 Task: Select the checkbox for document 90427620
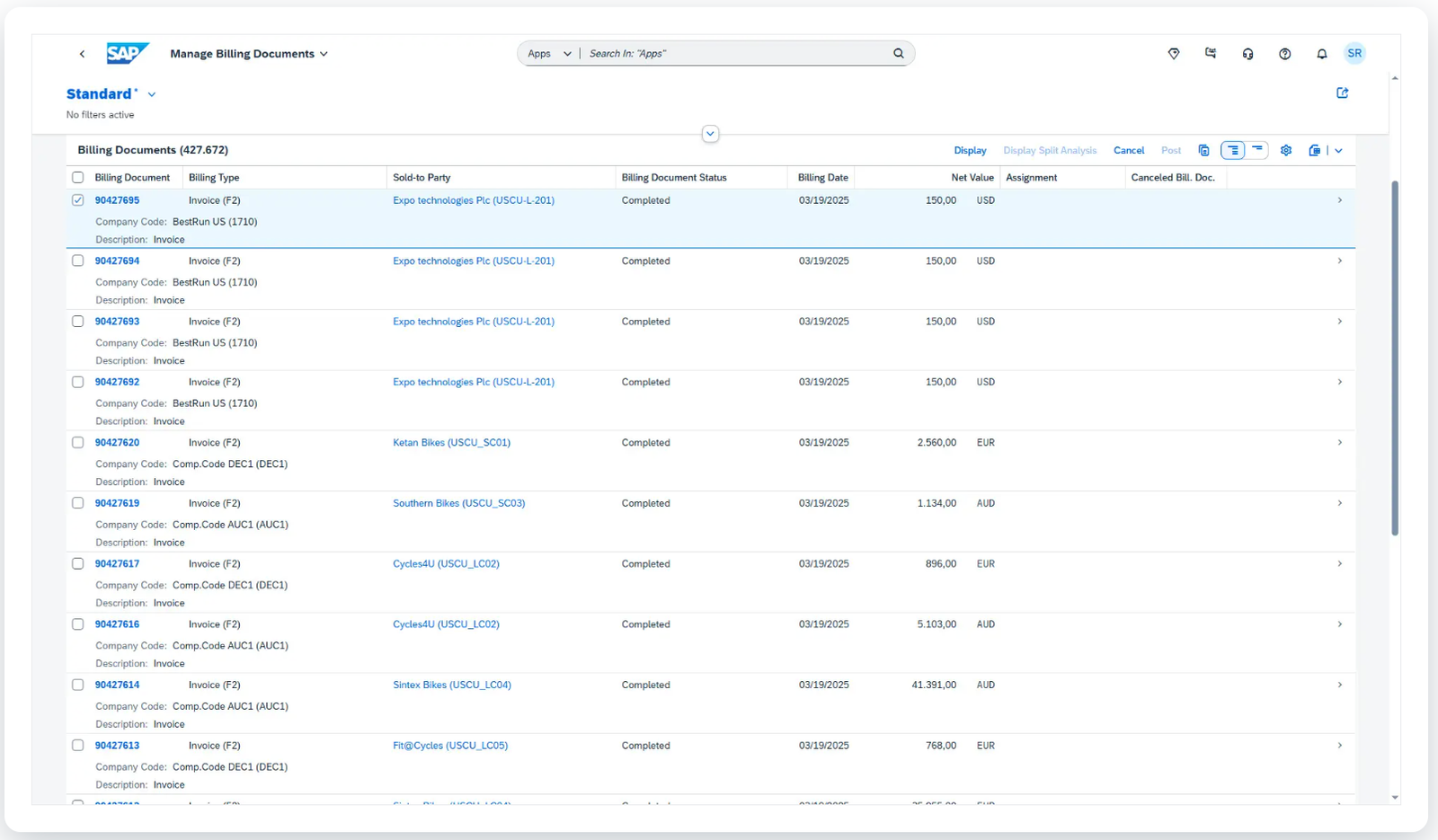point(78,443)
